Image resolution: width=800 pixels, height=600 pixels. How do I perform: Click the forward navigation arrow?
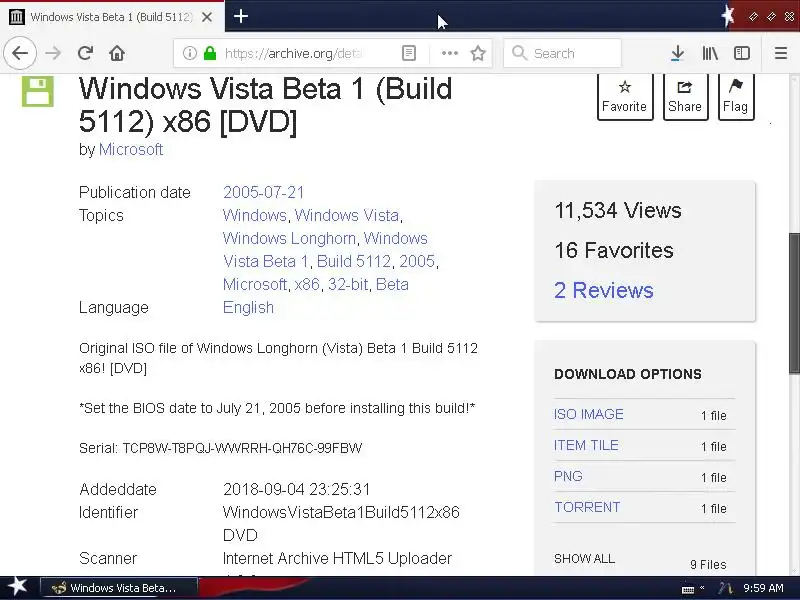[53, 53]
